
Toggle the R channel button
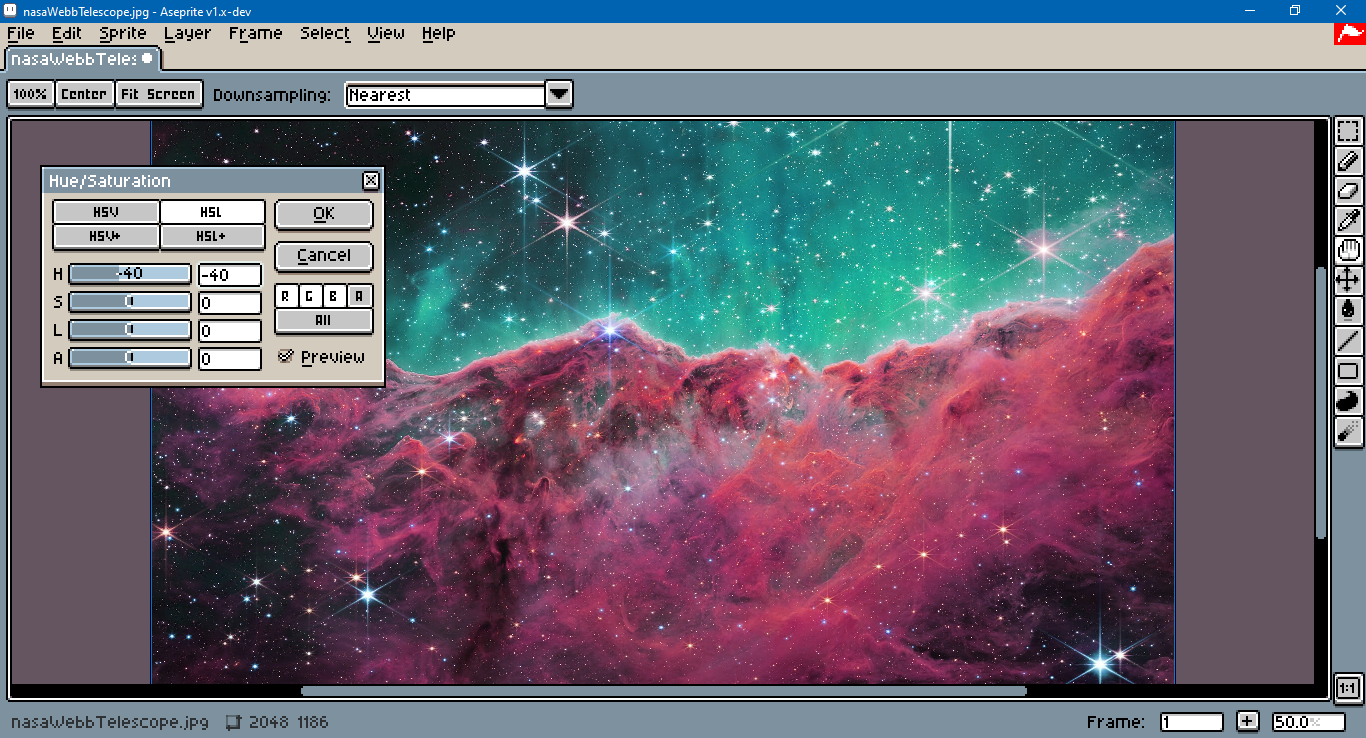coord(286,296)
